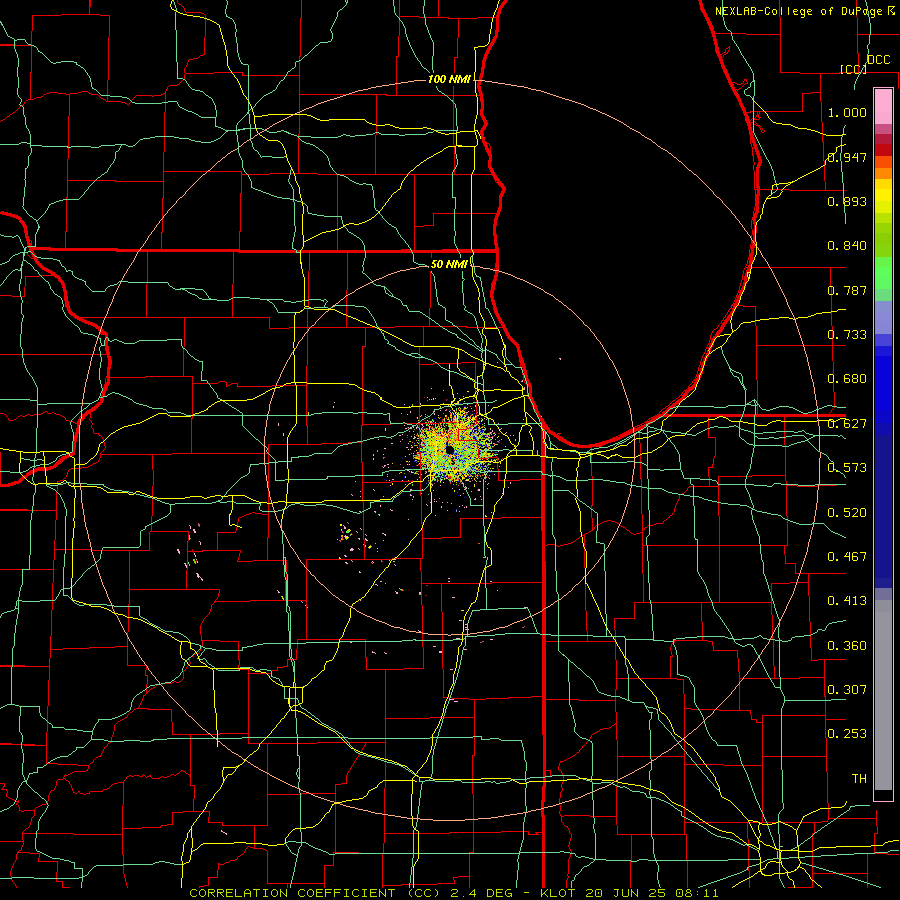This screenshot has height=900, width=900.
Task: Select the 0.360 color scale value
Action: [x=847, y=645]
